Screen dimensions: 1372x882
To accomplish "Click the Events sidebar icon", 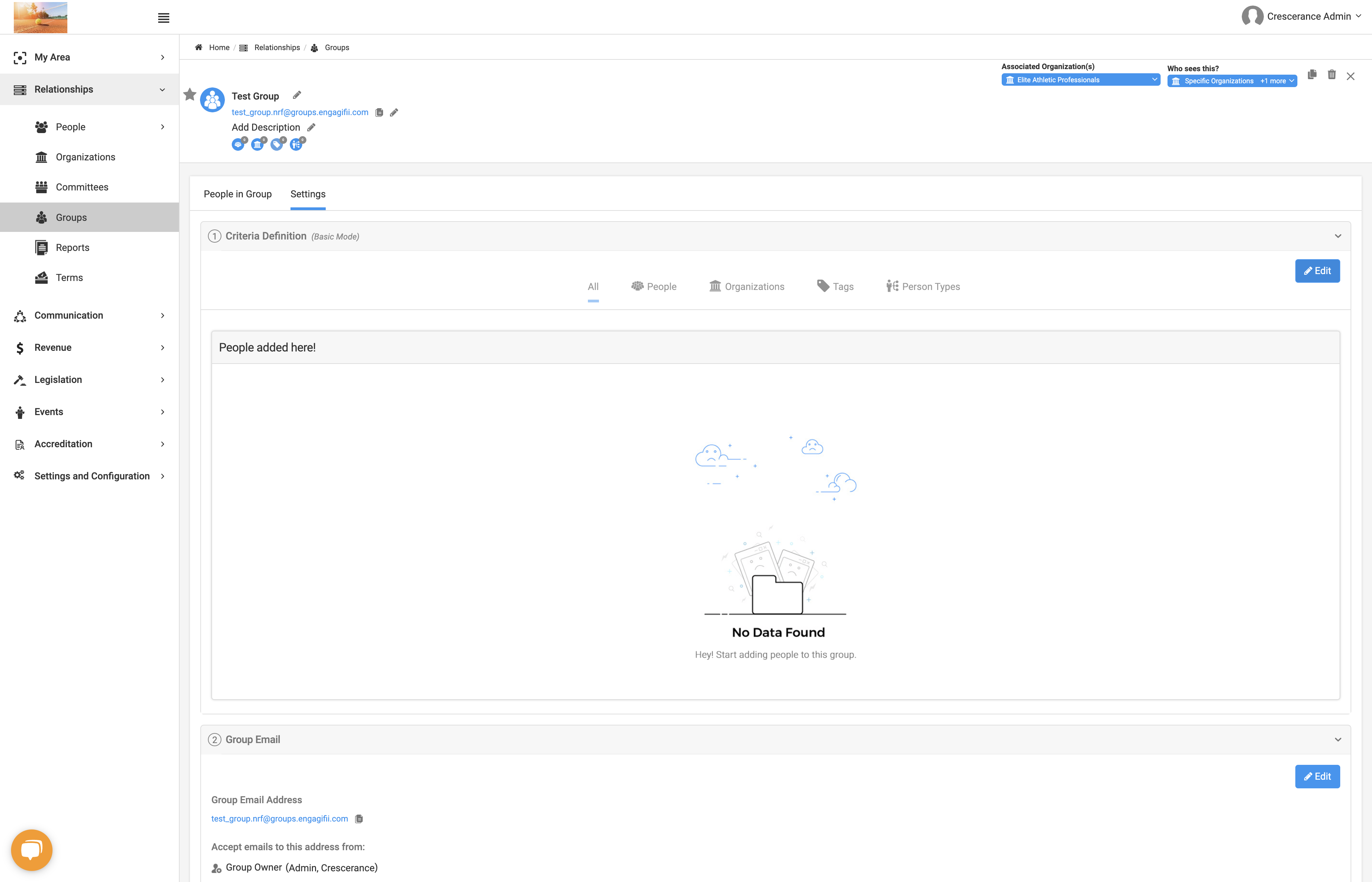I will coord(20,412).
